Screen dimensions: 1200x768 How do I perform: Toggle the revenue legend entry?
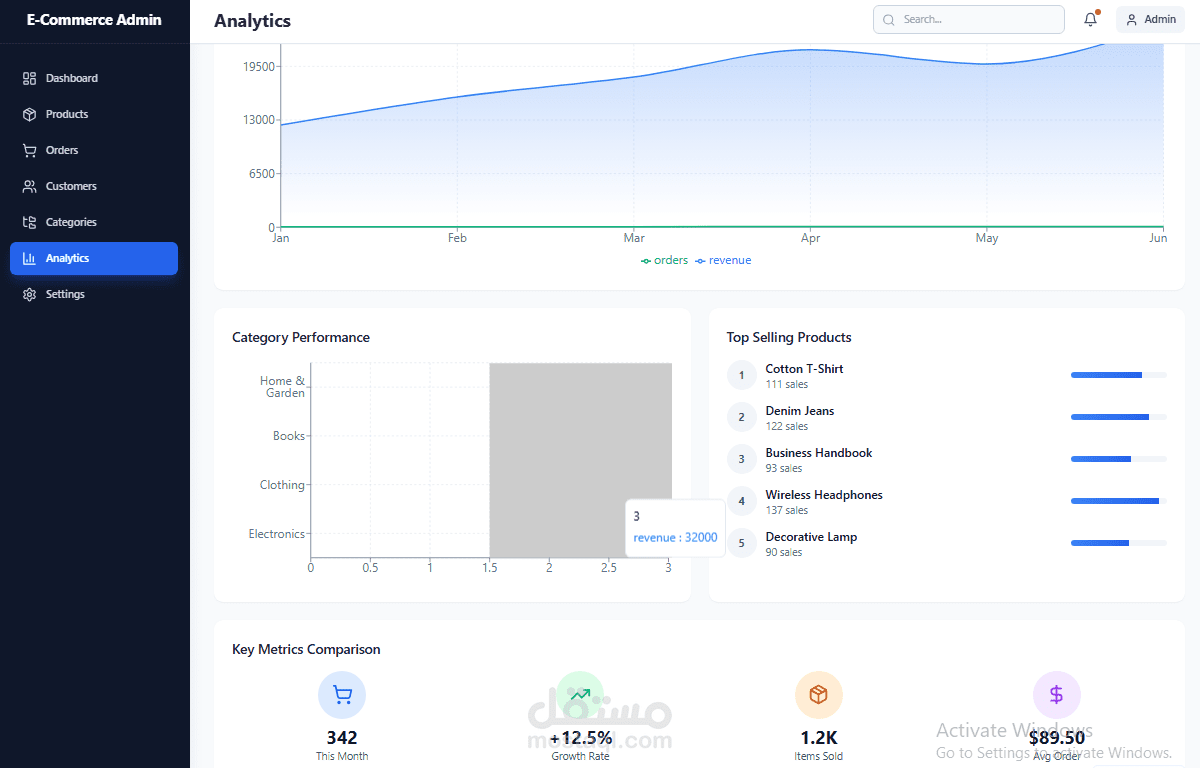[x=724, y=260]
